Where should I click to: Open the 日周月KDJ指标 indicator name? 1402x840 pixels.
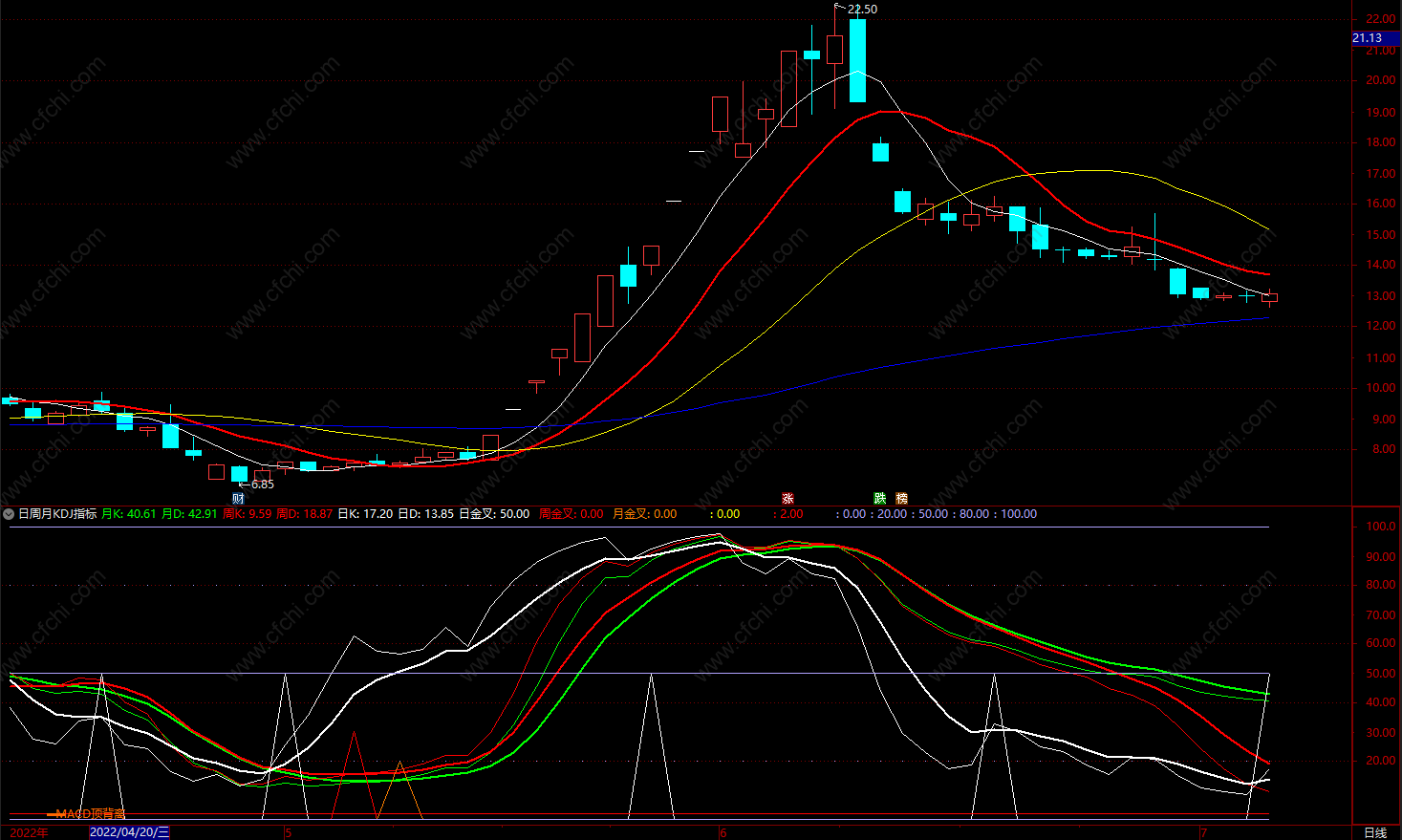(57, 514)
